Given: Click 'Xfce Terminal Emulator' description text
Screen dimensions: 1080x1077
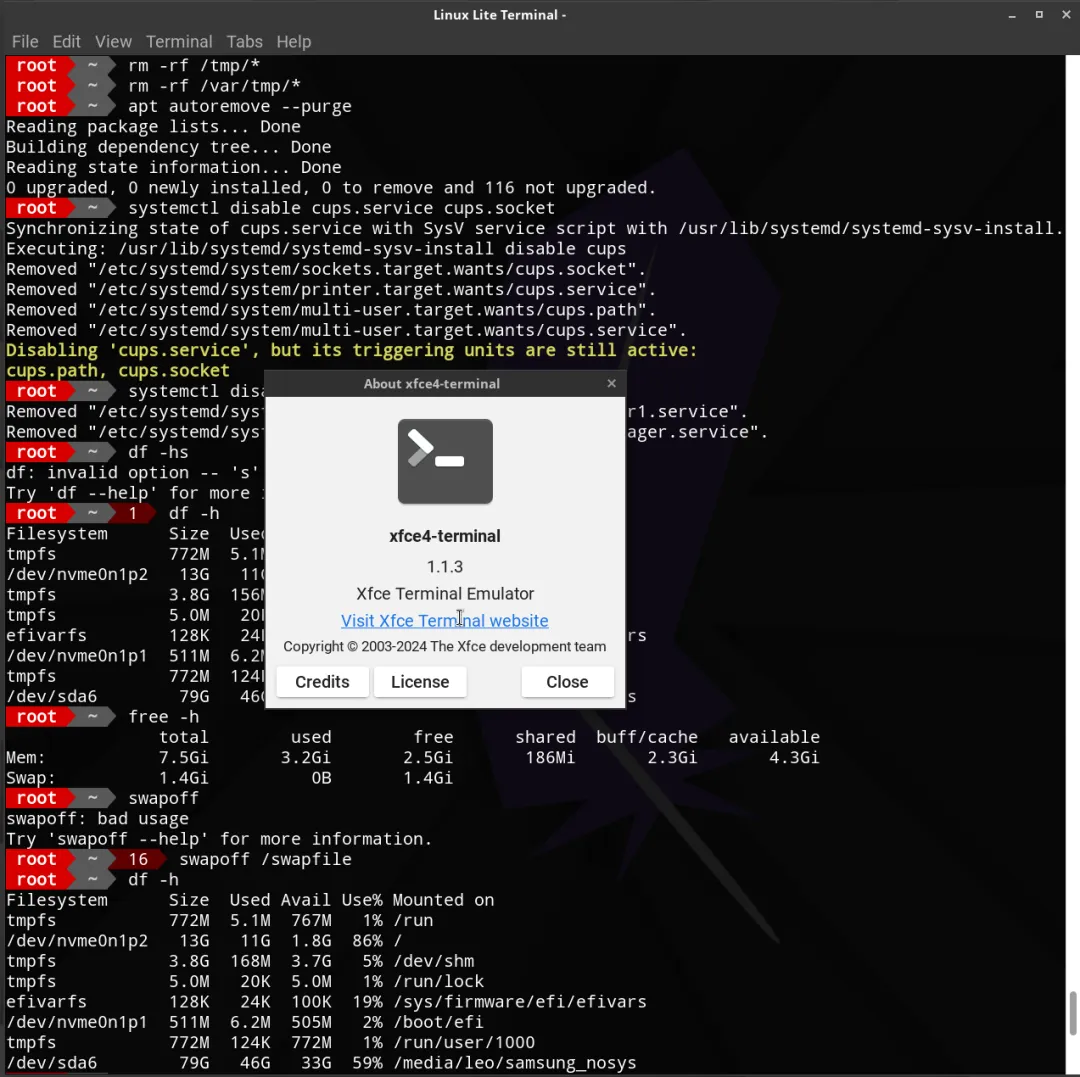Looking at the screenshot, I should point(445,594).
